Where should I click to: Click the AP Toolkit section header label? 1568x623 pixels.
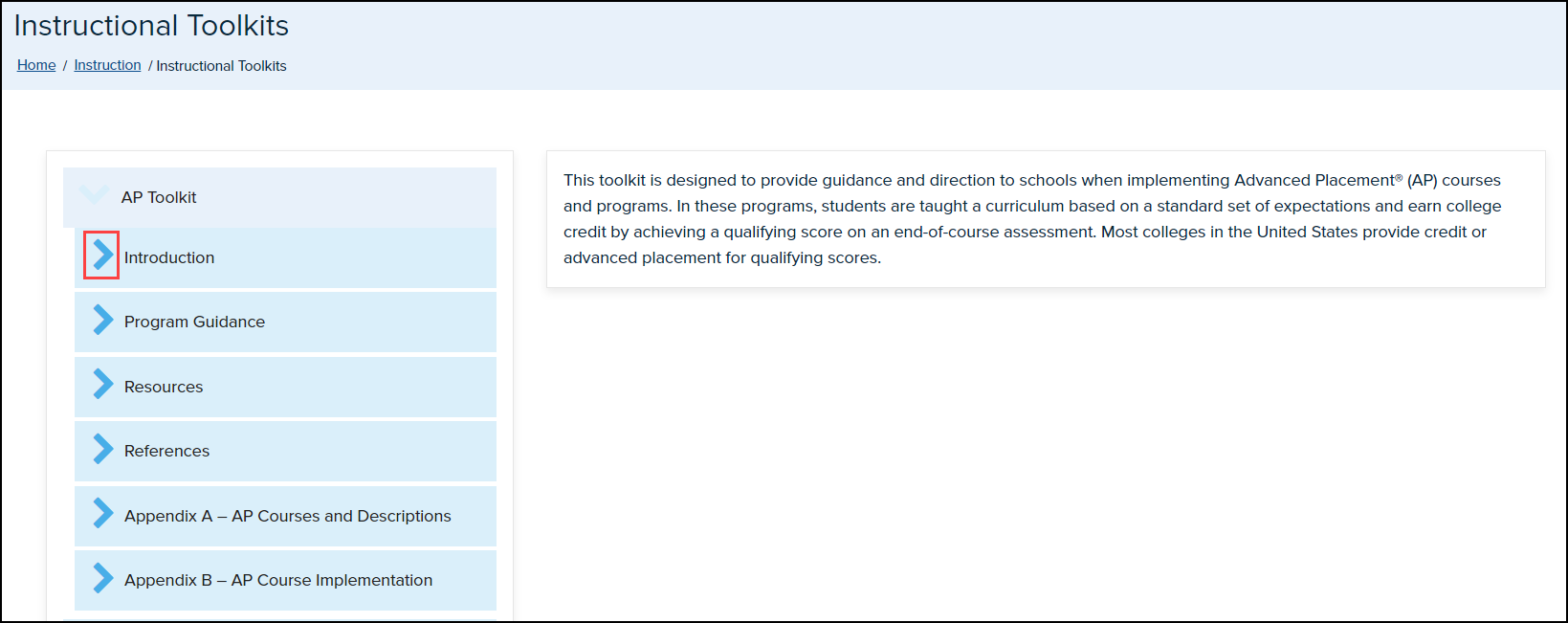[x=159, y=197]
